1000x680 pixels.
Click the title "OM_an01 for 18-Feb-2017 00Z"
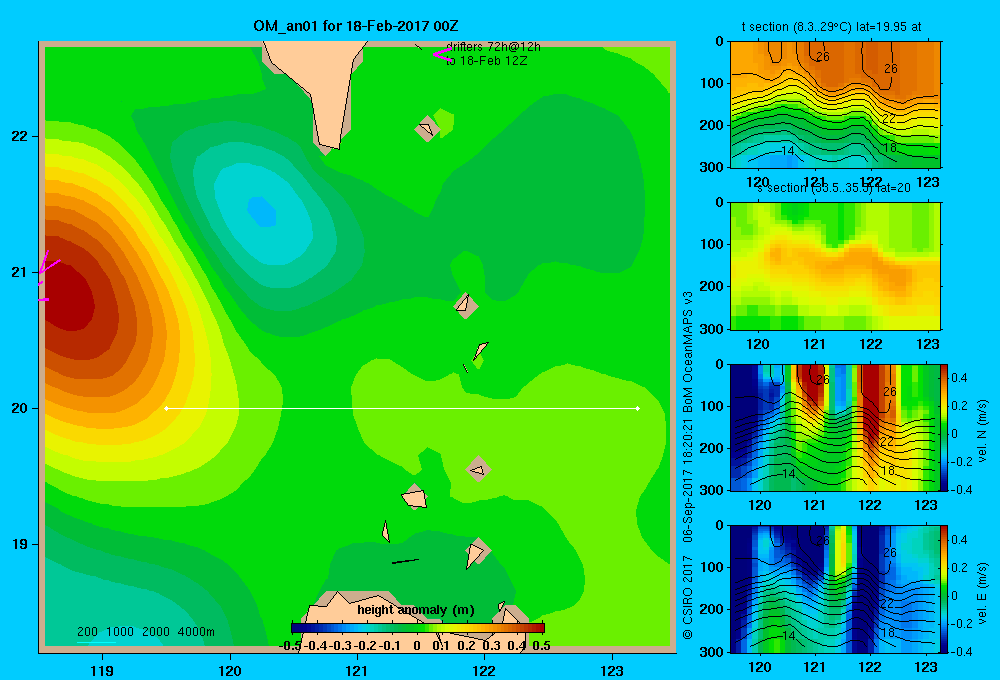(356, 26)
